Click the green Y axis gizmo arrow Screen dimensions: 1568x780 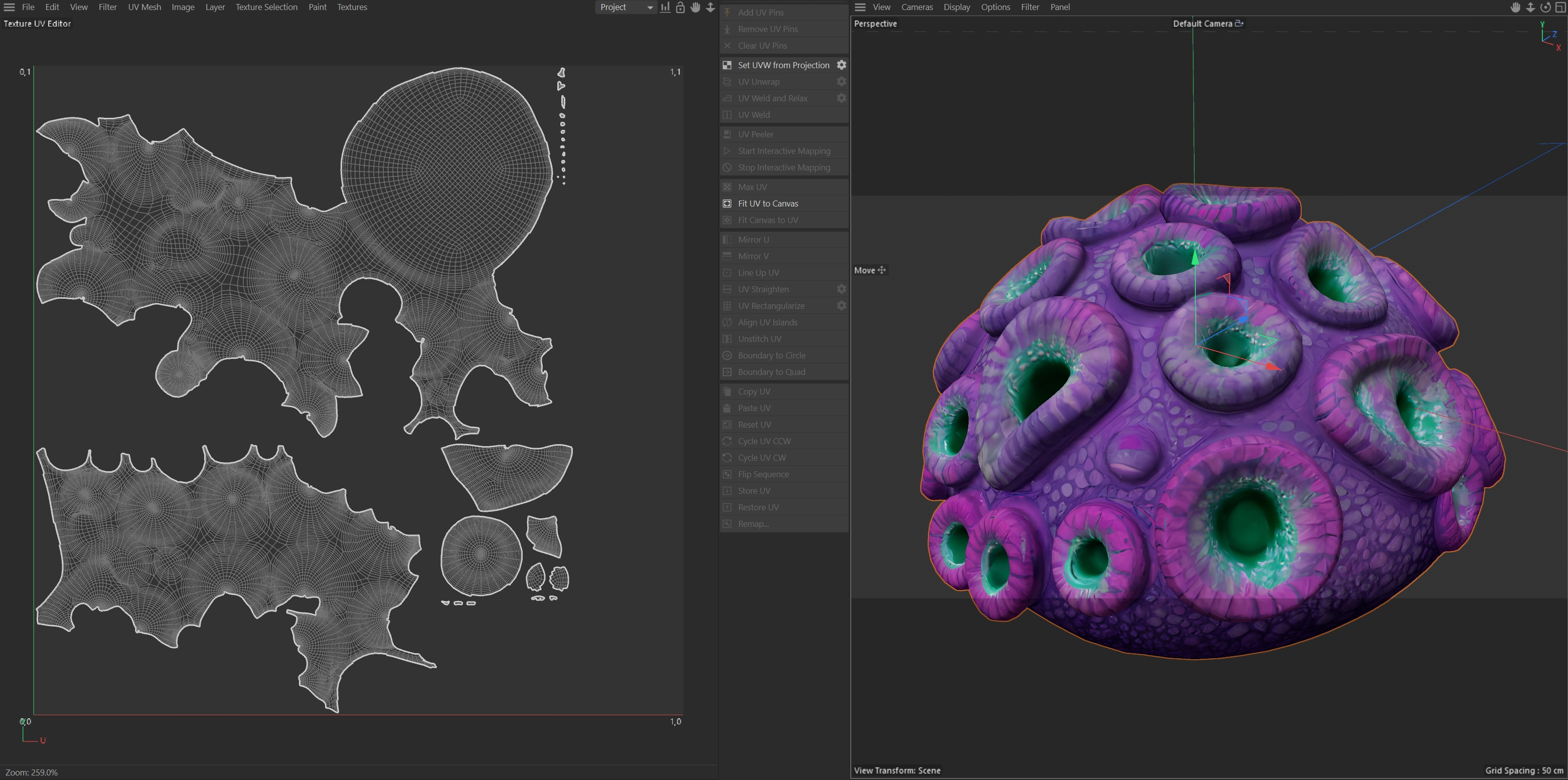[1195, 257]
